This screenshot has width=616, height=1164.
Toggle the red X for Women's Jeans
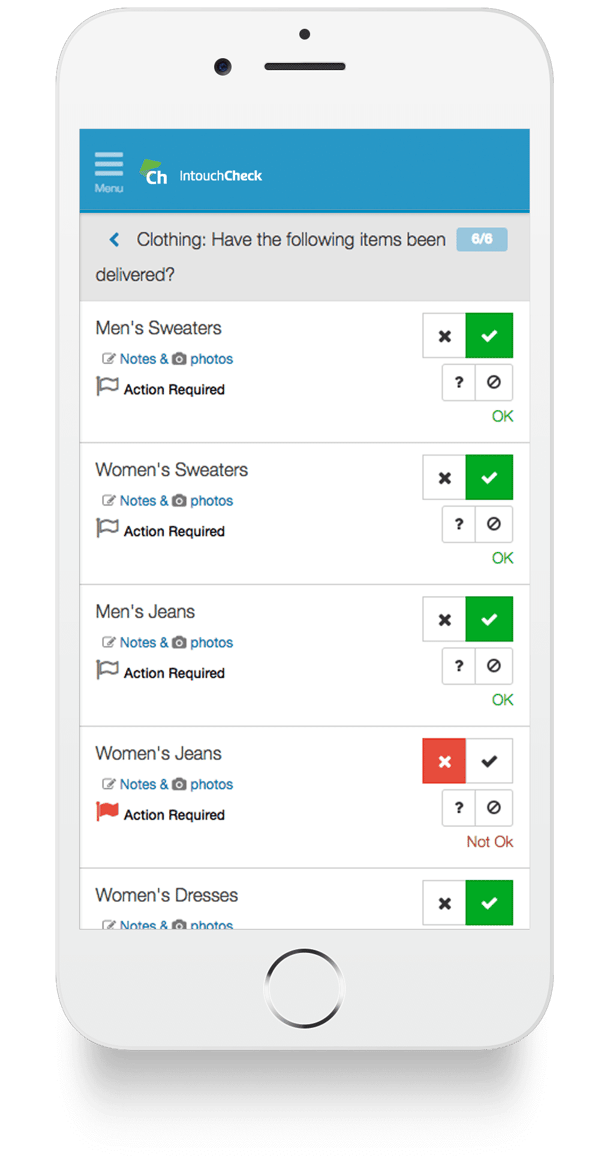445,762
